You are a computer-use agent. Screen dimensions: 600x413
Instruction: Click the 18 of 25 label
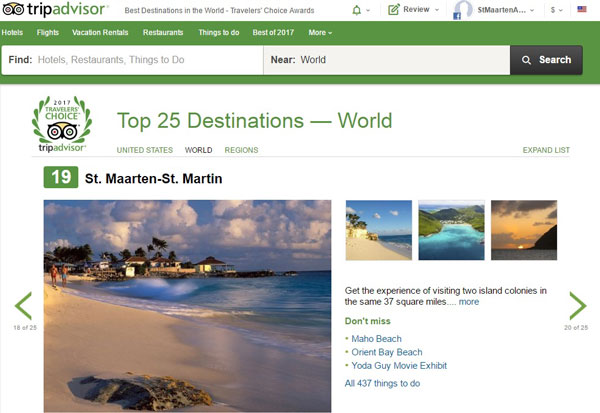[25, 328]
